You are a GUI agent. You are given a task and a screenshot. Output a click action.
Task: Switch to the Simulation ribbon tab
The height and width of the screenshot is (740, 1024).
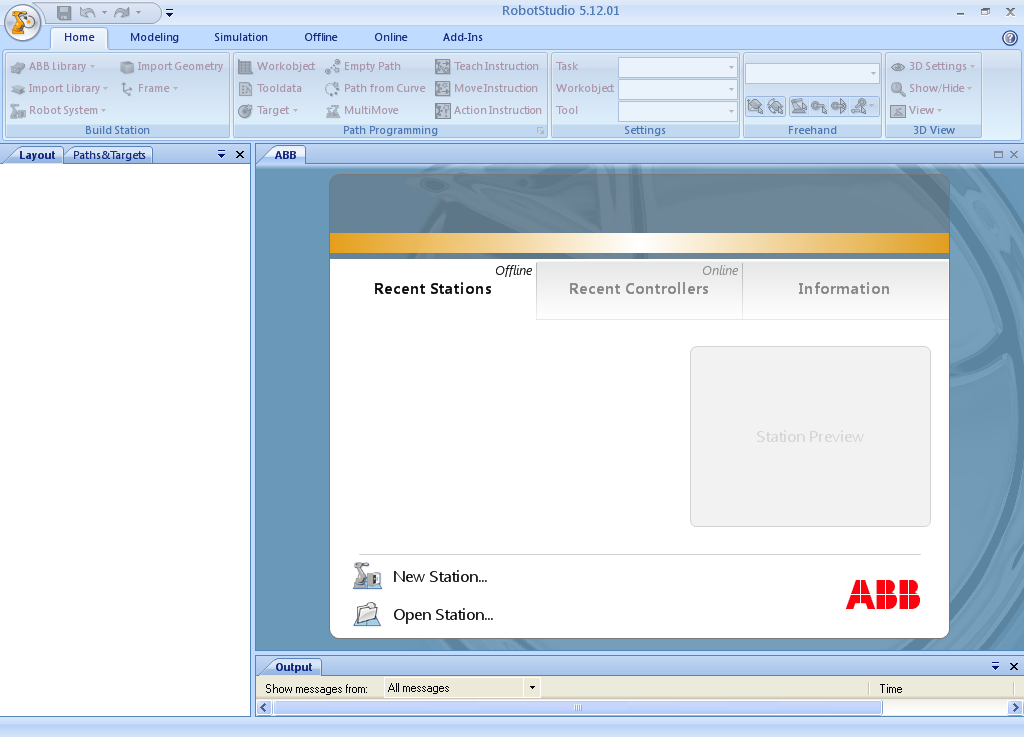[x=241, y=37]
